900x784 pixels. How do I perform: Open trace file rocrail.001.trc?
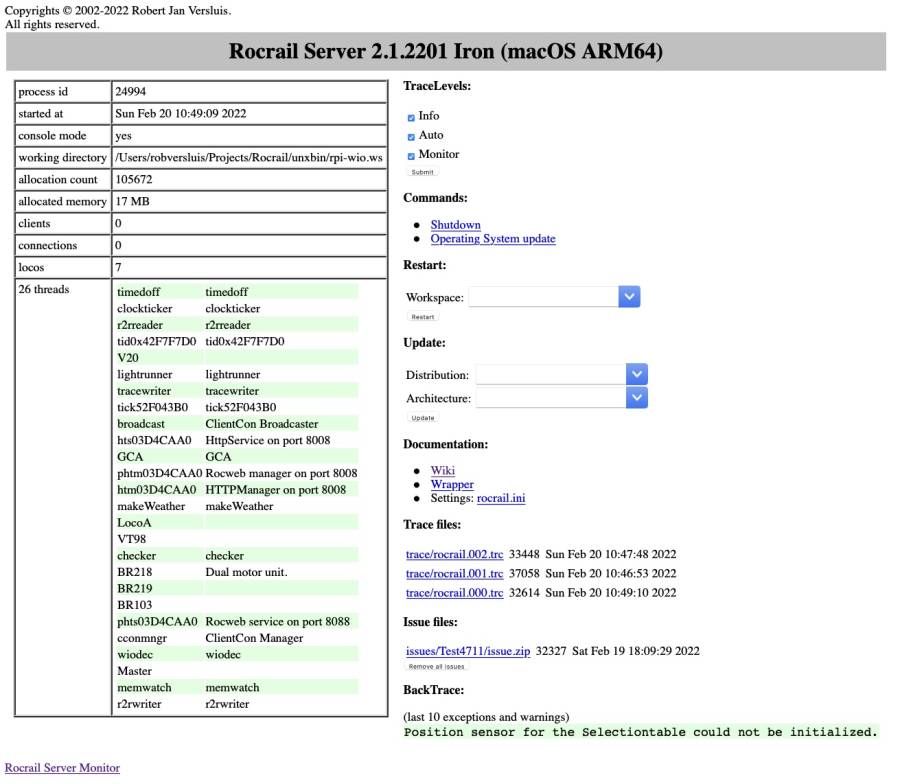click(454, 573)
